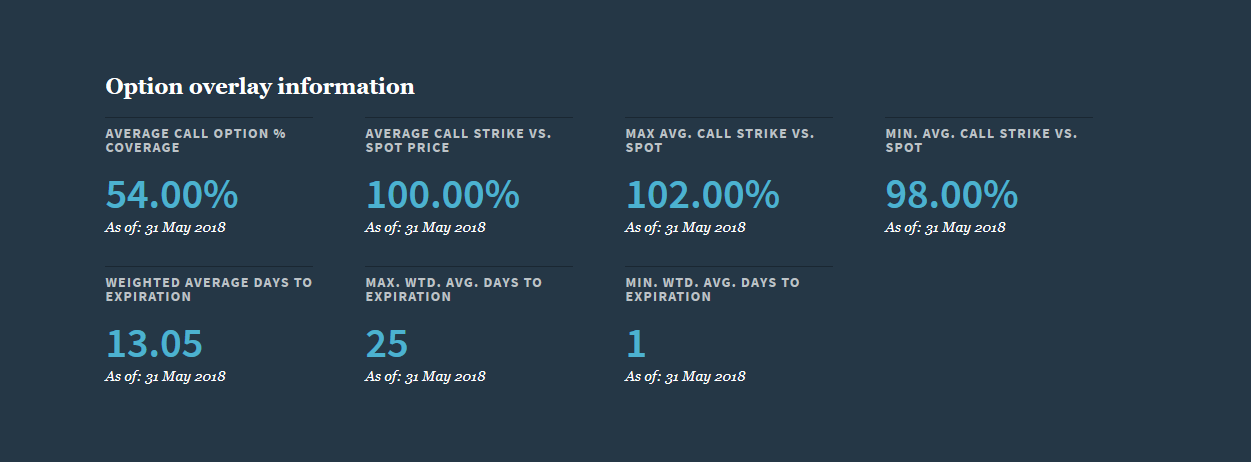Image resolution: width=1251 pixels, height=462 pixels.
Task: Click the 1 min days value
Action: pos(635,344)
